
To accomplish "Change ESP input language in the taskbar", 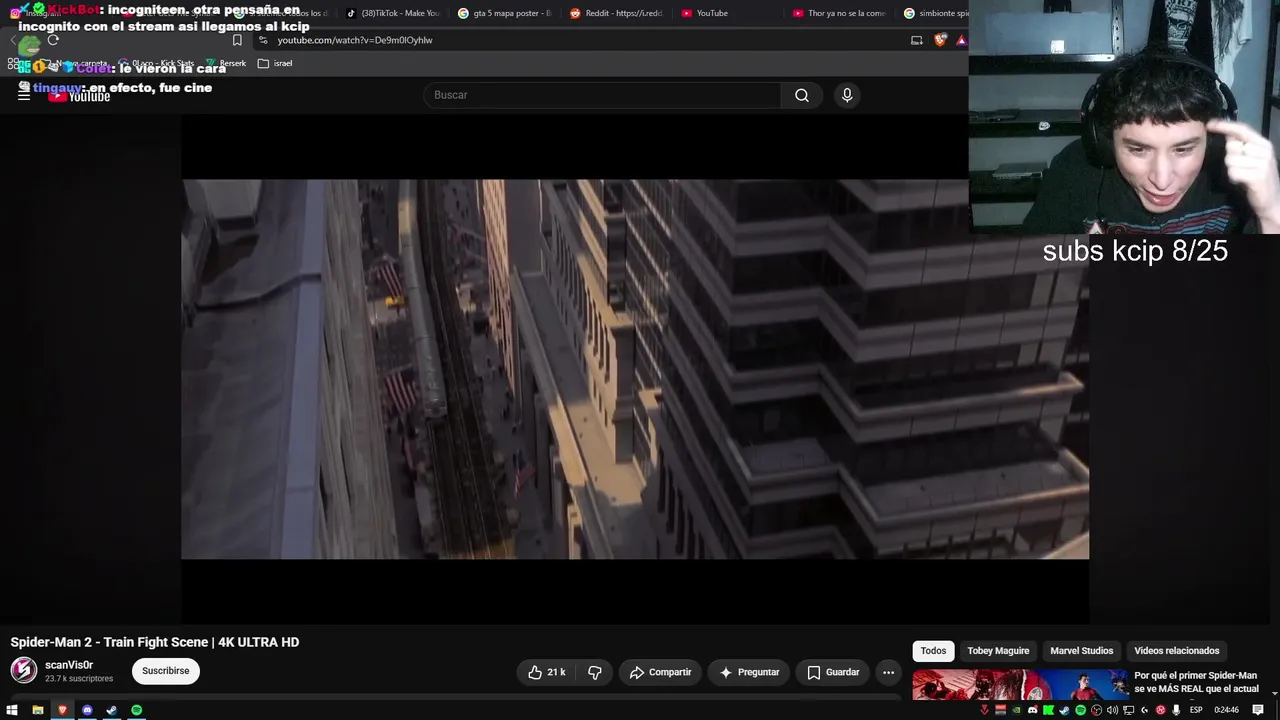I will [x=1196, y=710].
